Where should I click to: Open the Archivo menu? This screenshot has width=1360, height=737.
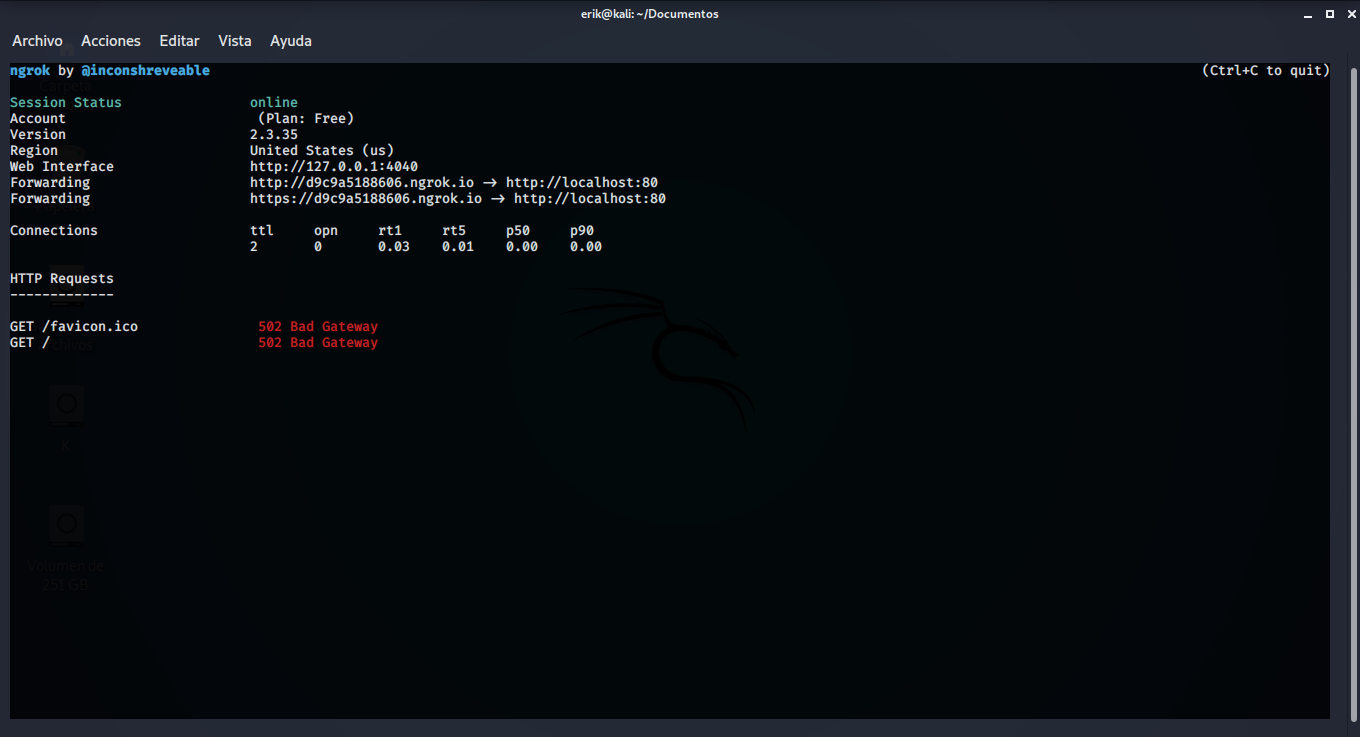click(x=37, y=41)
